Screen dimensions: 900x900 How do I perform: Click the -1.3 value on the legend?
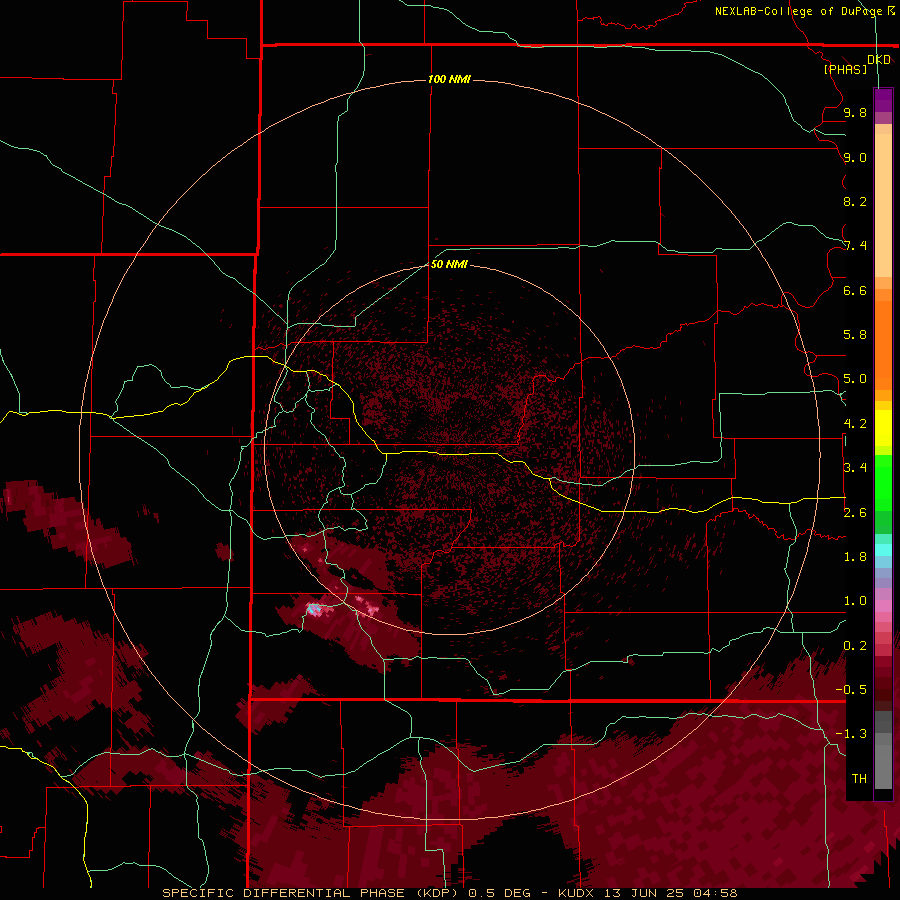click(x=851, y=734)
